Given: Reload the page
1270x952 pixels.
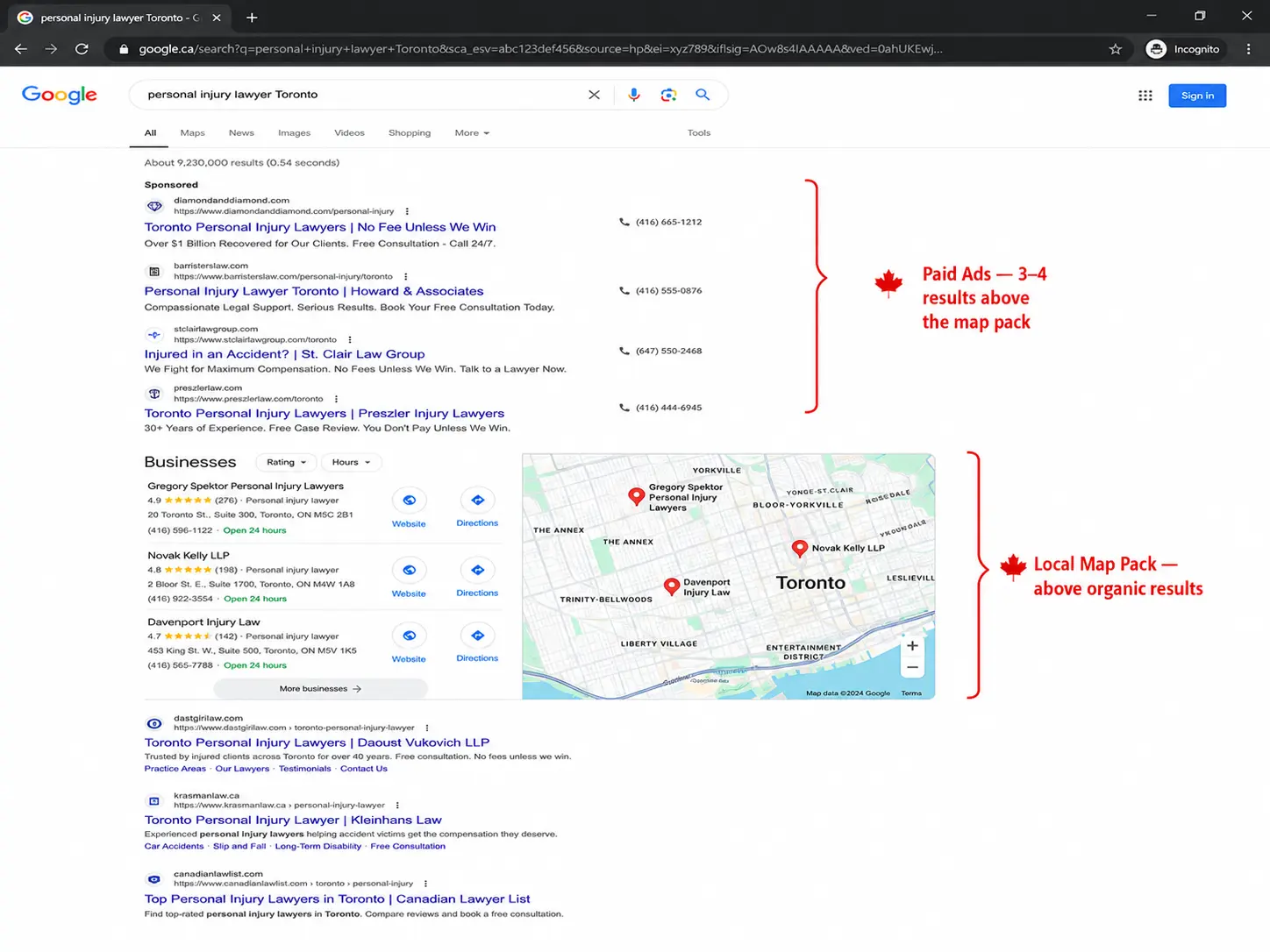Looking at the screenshot, I should pyautogui.click(x=82, y=49).
